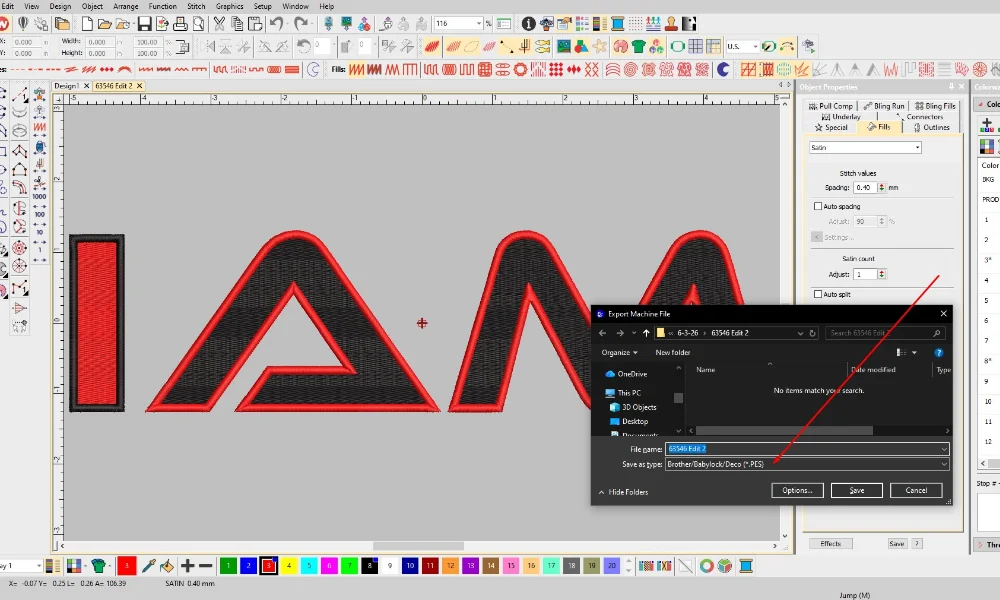
Task: Click the help question mark in Export dialog
Action: [x=938, y=353]
